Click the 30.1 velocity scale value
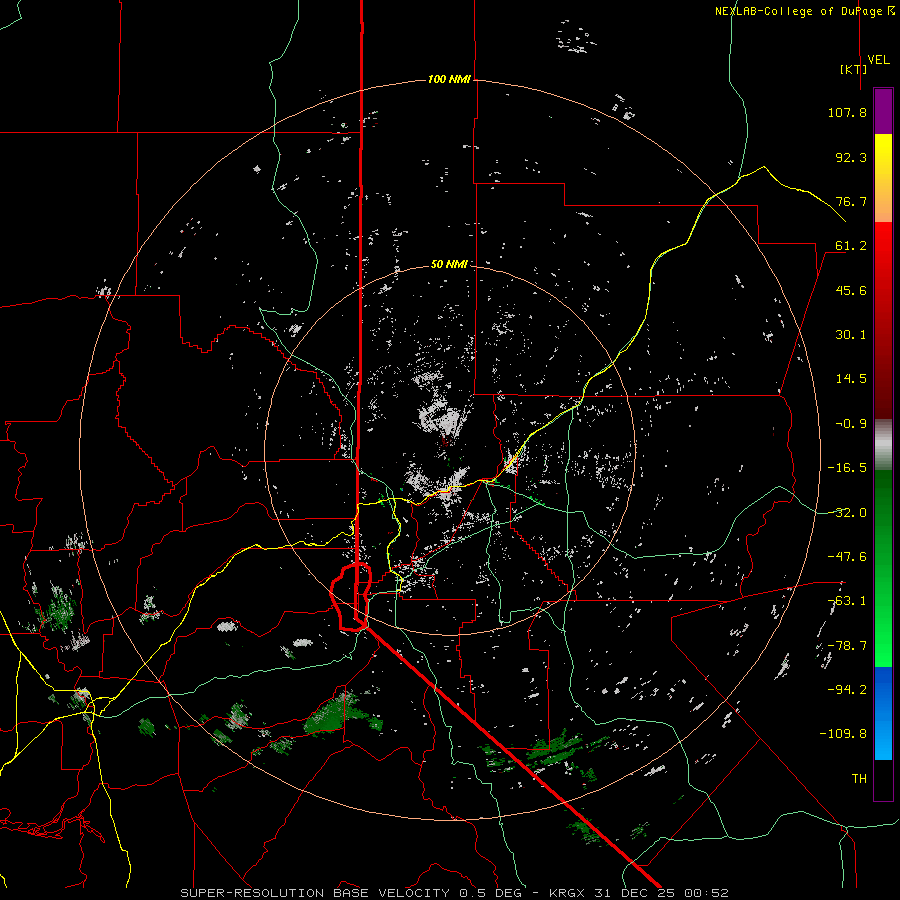 pos(851,335)
